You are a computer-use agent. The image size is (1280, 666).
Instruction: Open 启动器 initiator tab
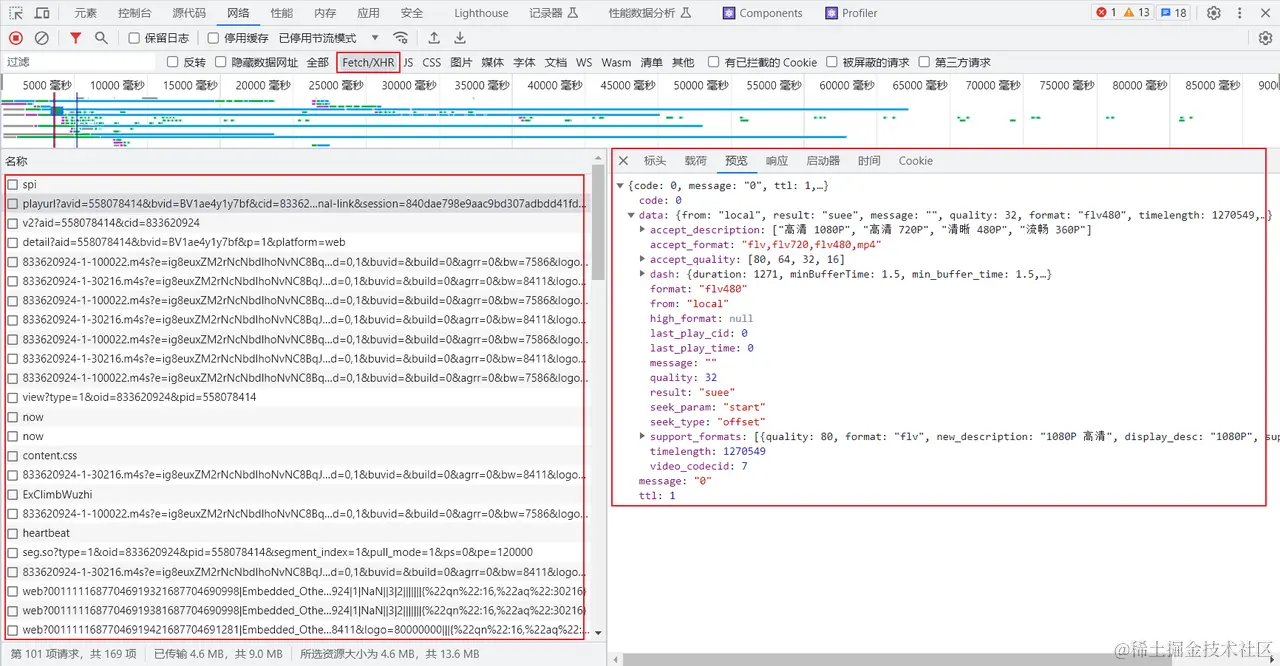[823, 161]
